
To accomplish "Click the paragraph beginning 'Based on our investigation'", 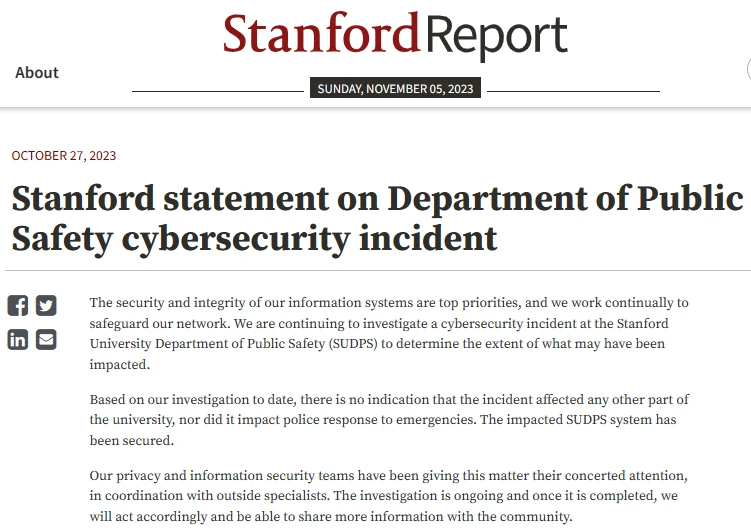I will tap(389, 420).
